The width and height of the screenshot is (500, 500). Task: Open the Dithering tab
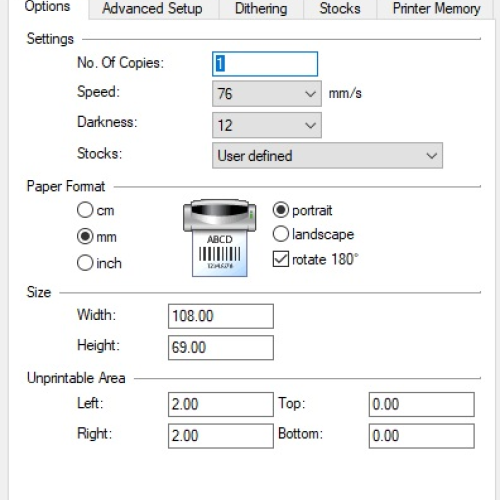[261, 9]
